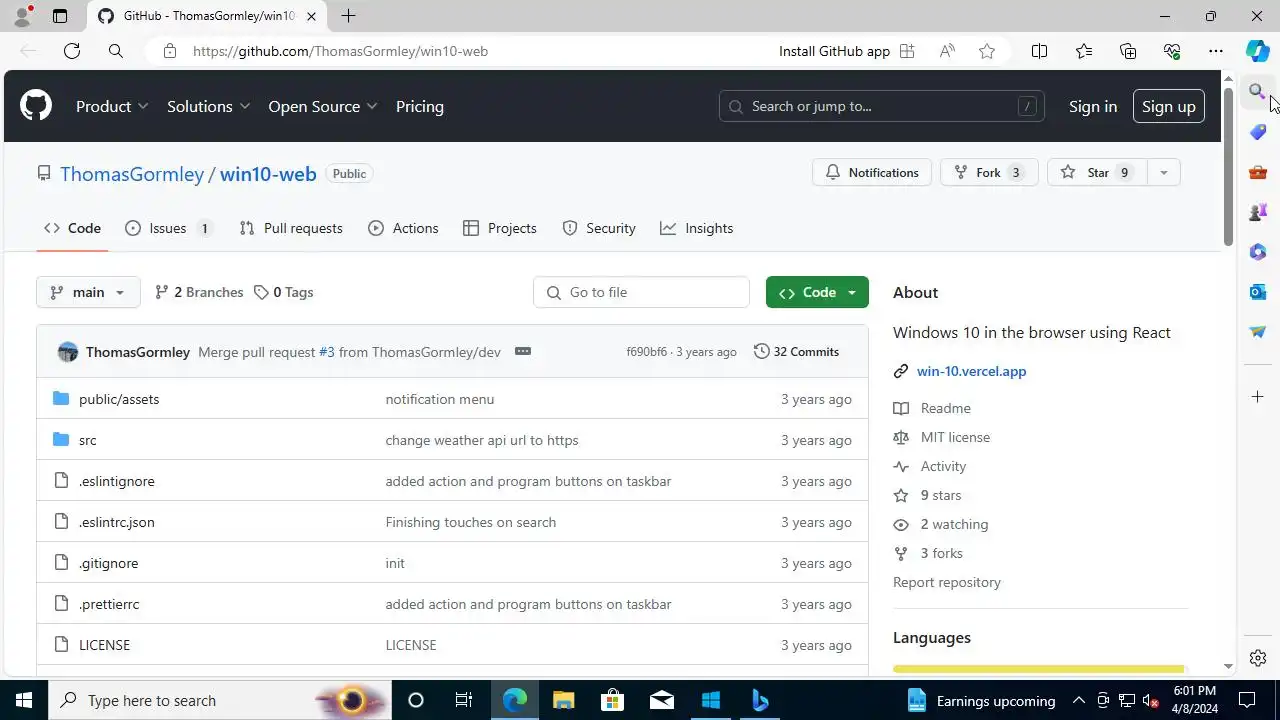
Task: Click Windows taskbar search box
Action: pos(220,700)
